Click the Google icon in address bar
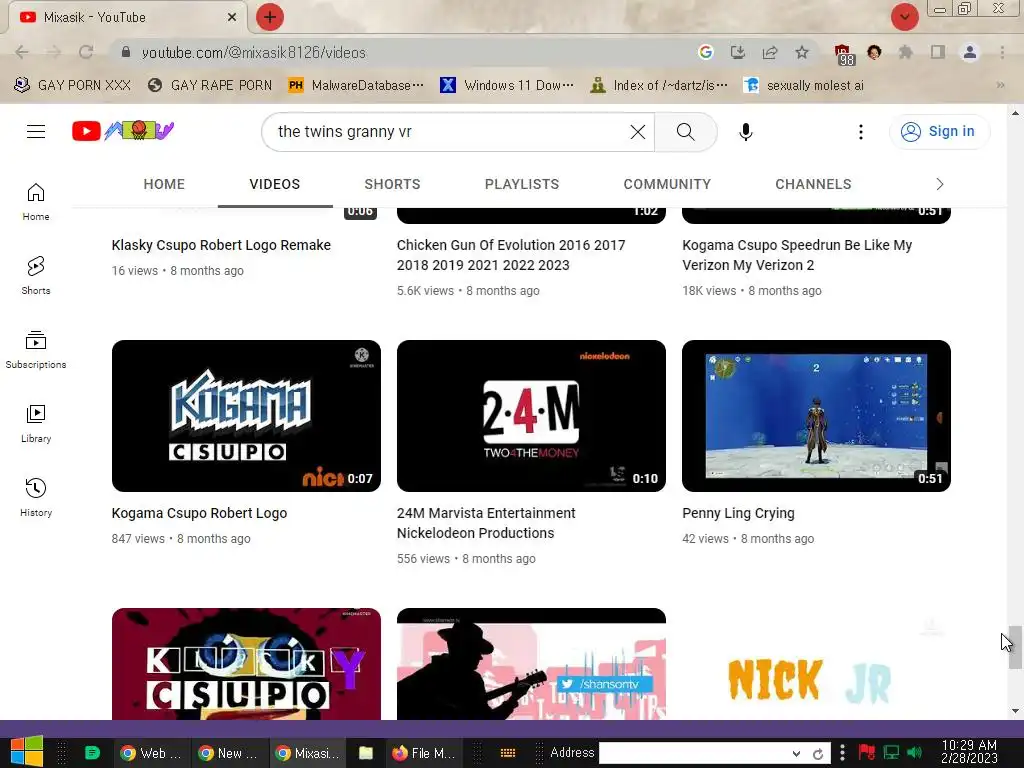 point(705,52)
